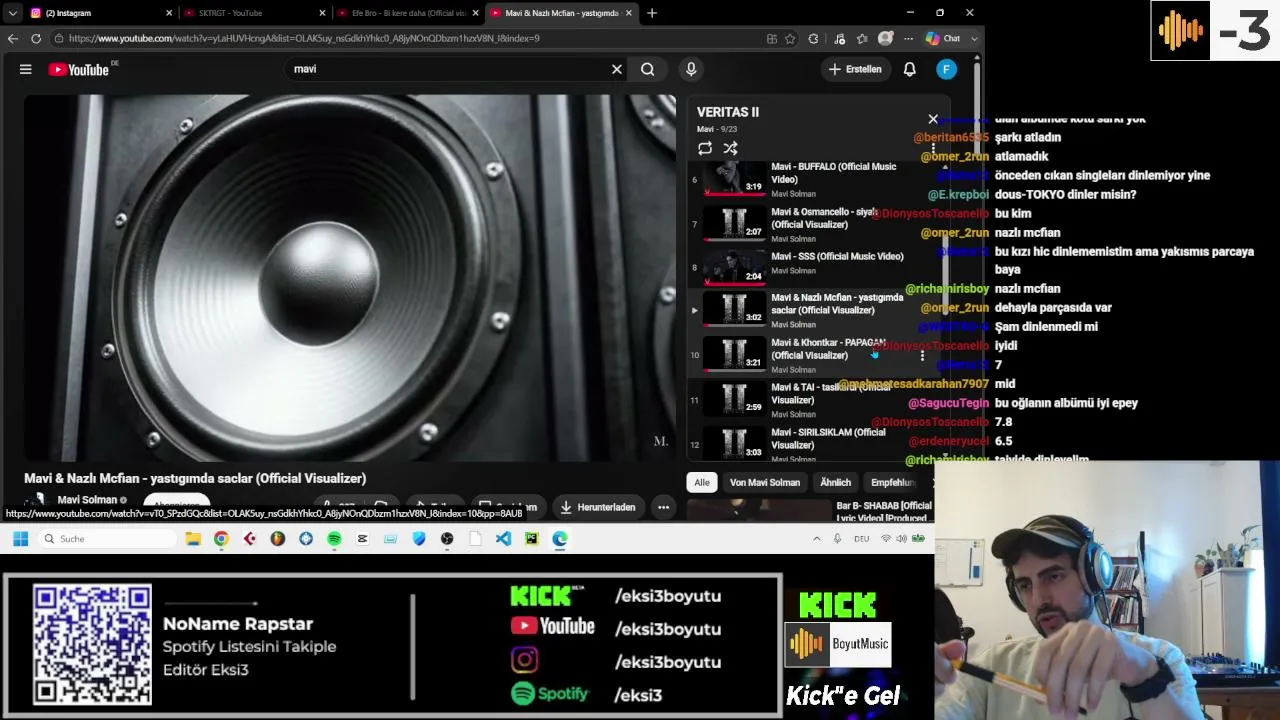The image size is (1280, 720).
Task: Launch Google Chrome from the taskbar
Action: tap(221, 538)
